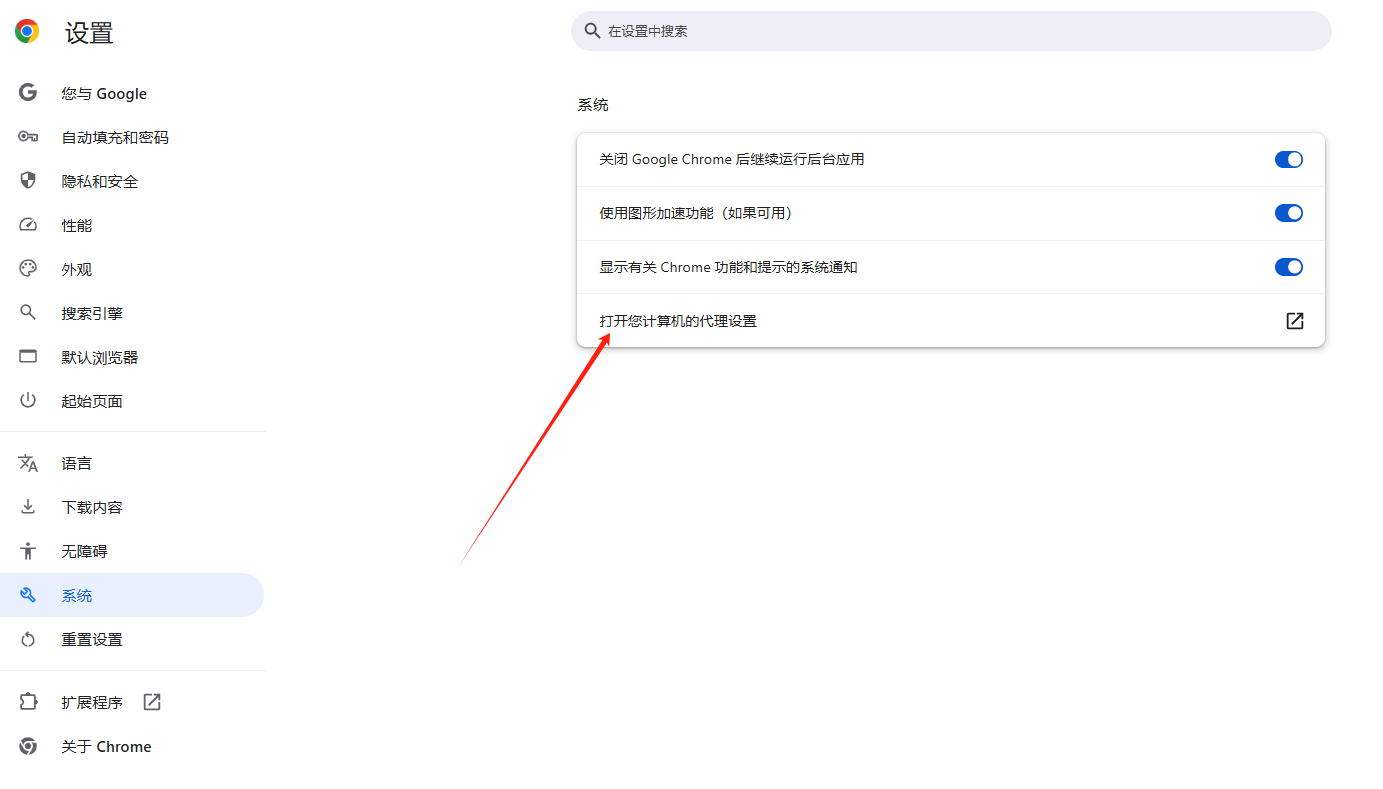Click the accessibility figure icon for 无障碍

(28, 551)
